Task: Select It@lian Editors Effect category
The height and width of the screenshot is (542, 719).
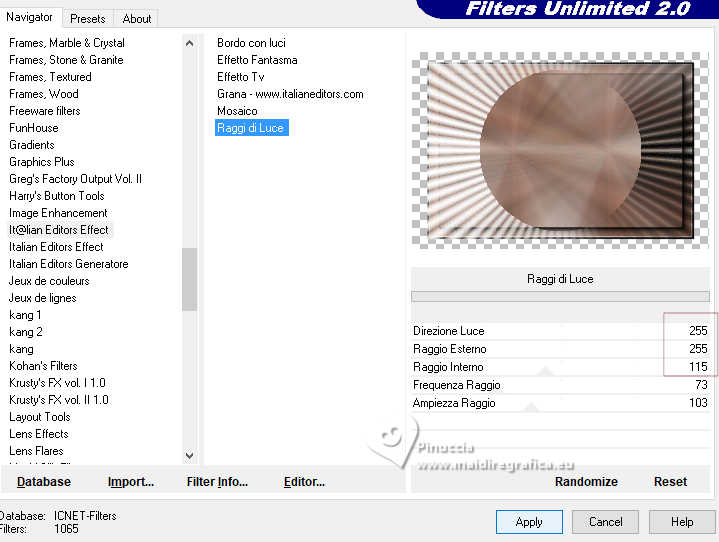Action: point(59,230)
